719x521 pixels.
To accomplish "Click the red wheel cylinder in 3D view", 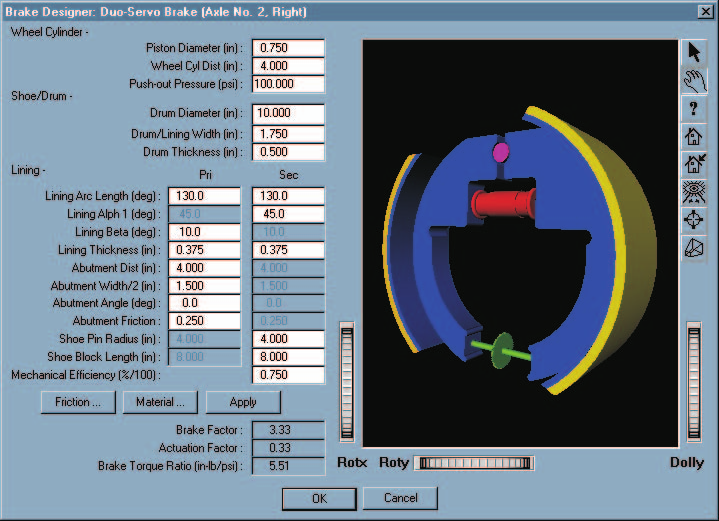I will [x=503, y=204].
